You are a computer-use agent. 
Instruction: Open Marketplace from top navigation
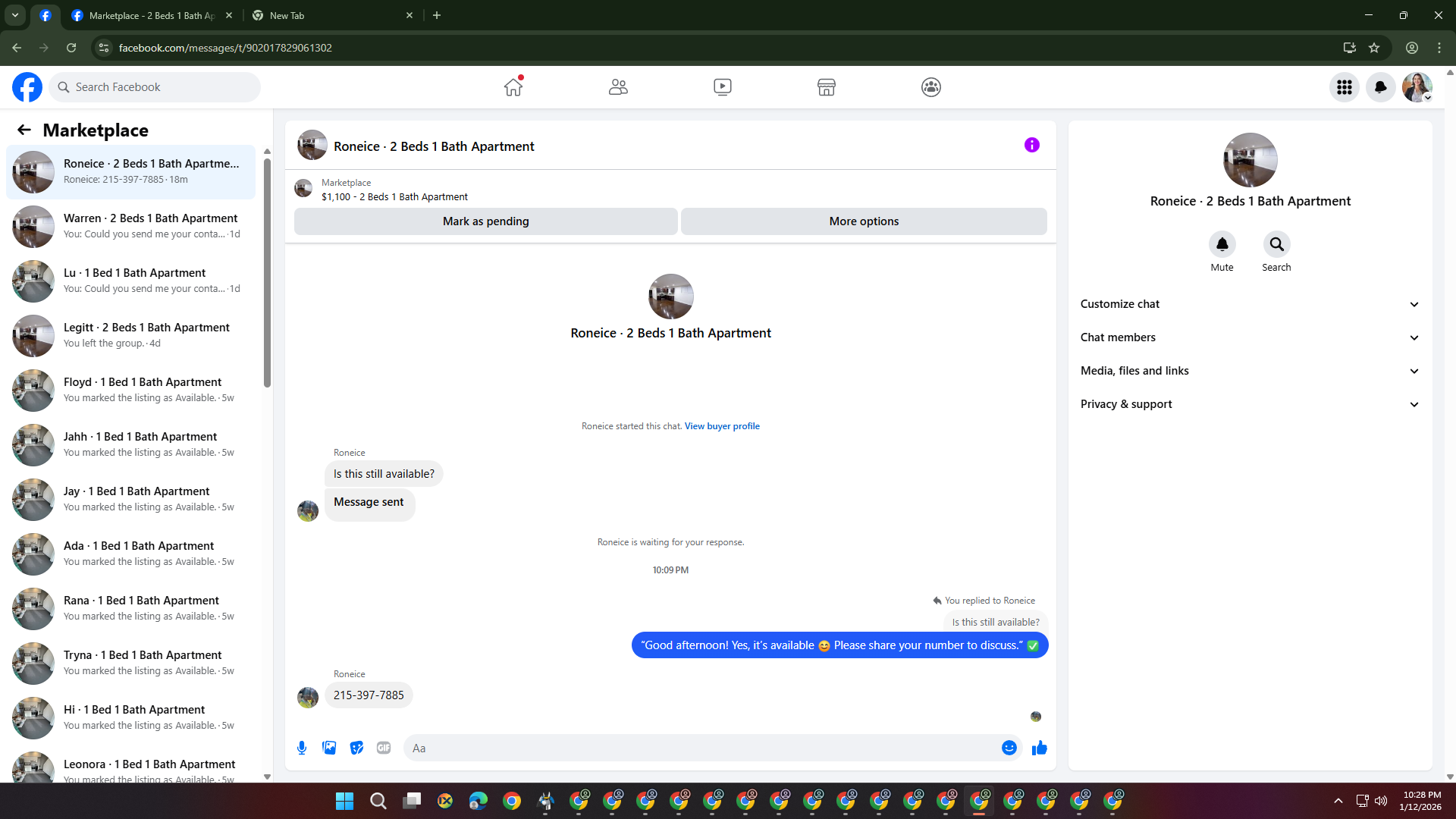[x=826, y=87]
